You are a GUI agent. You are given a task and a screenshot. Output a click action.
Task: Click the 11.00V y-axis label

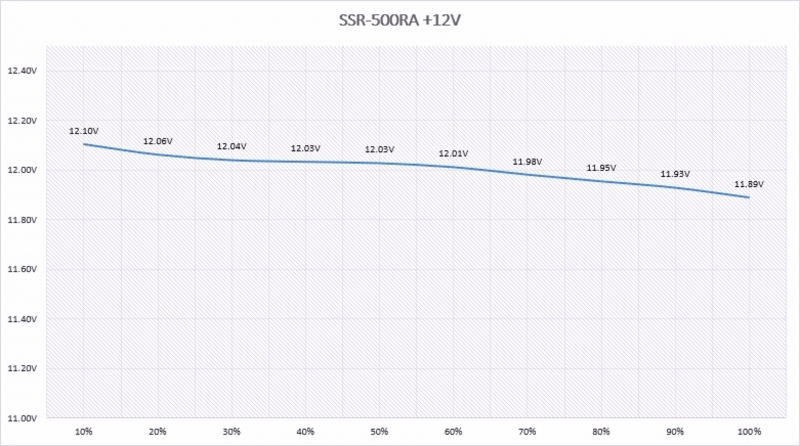(22, 418)
